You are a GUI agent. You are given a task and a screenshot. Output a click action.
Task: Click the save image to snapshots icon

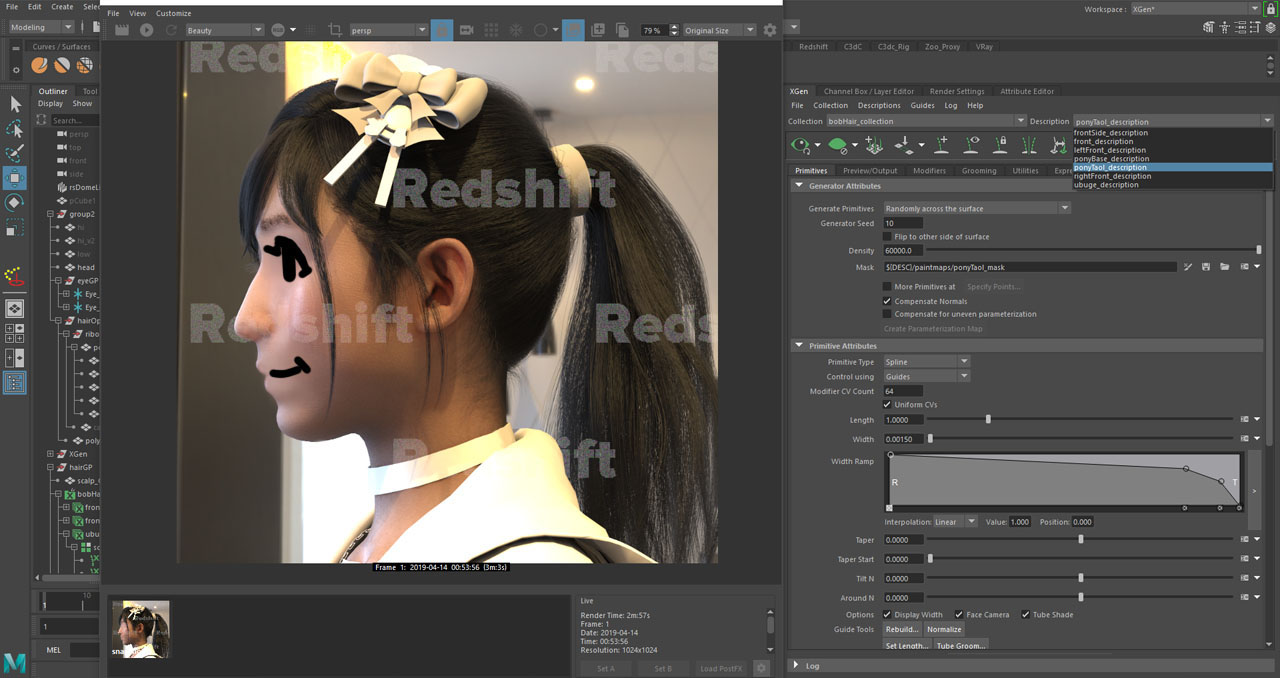[x=598, y=30]
